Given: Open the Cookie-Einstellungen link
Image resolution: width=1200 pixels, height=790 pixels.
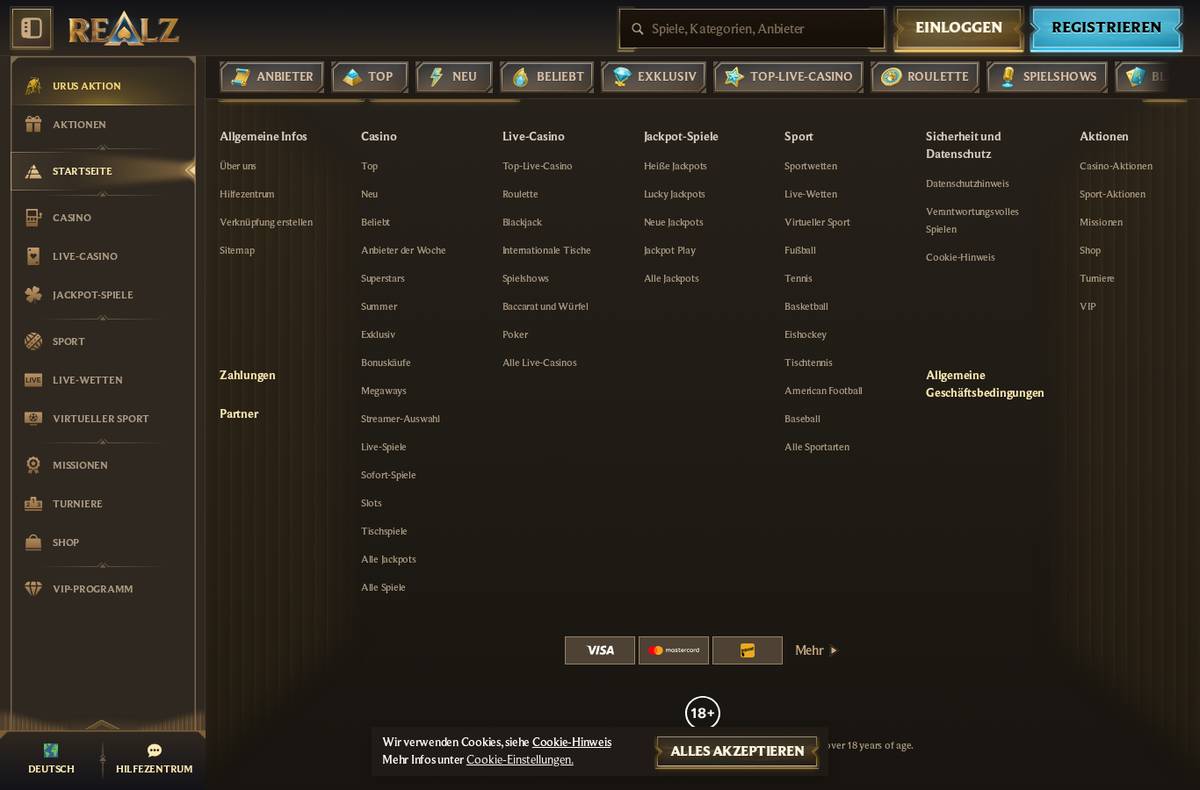Looking at the screenshot, I should [x=519, y=760].
